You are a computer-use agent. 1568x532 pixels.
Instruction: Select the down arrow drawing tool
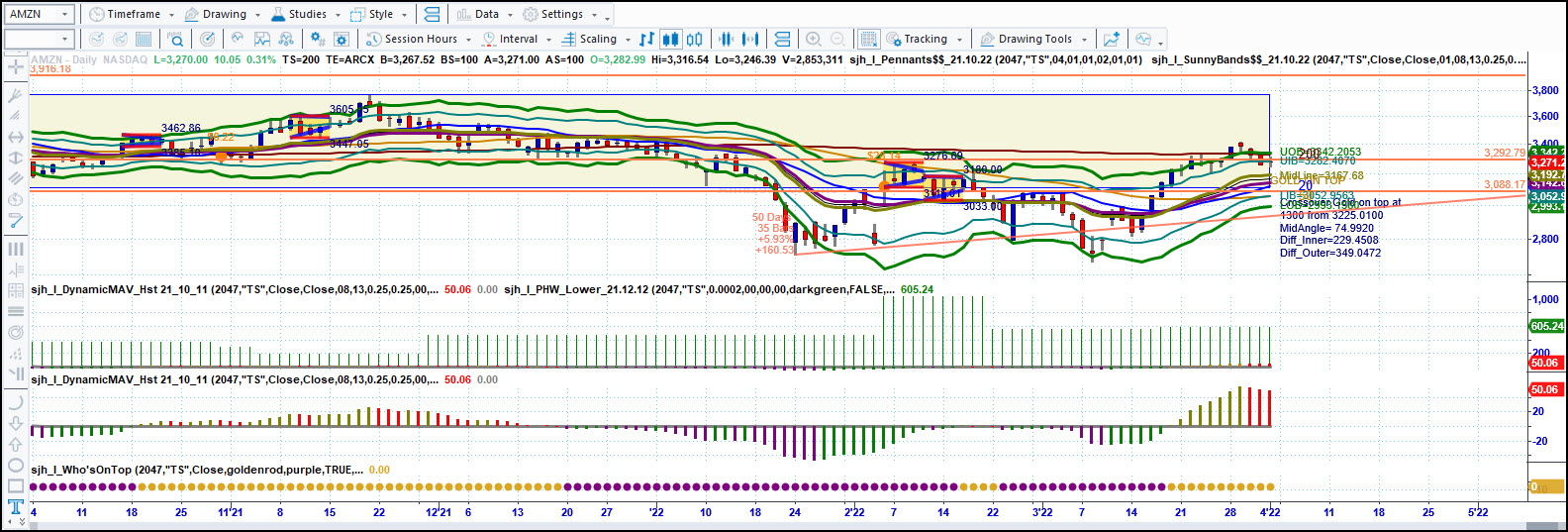(15, 423)
